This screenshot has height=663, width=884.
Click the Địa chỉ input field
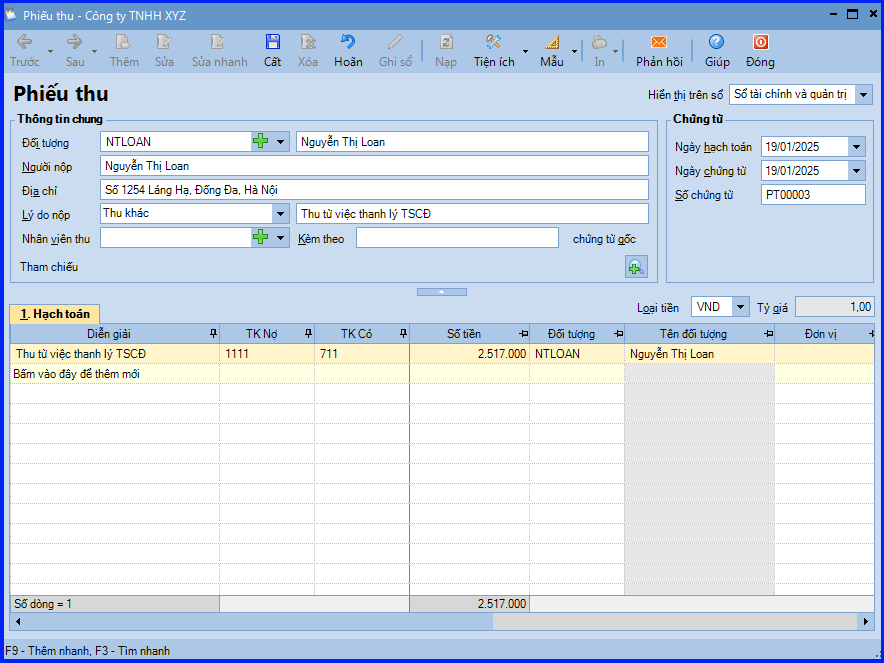click(x=374, y=189)
